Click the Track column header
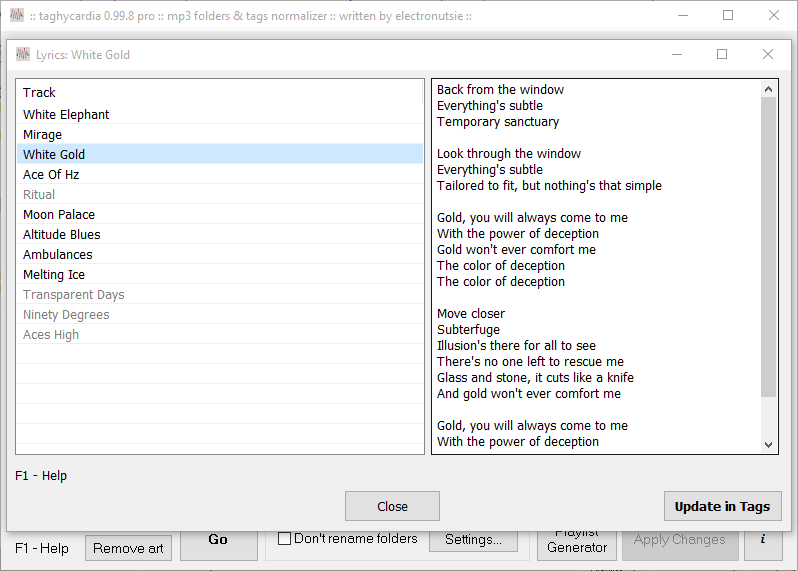Screen dimensions: 798x571 [219, 93]
